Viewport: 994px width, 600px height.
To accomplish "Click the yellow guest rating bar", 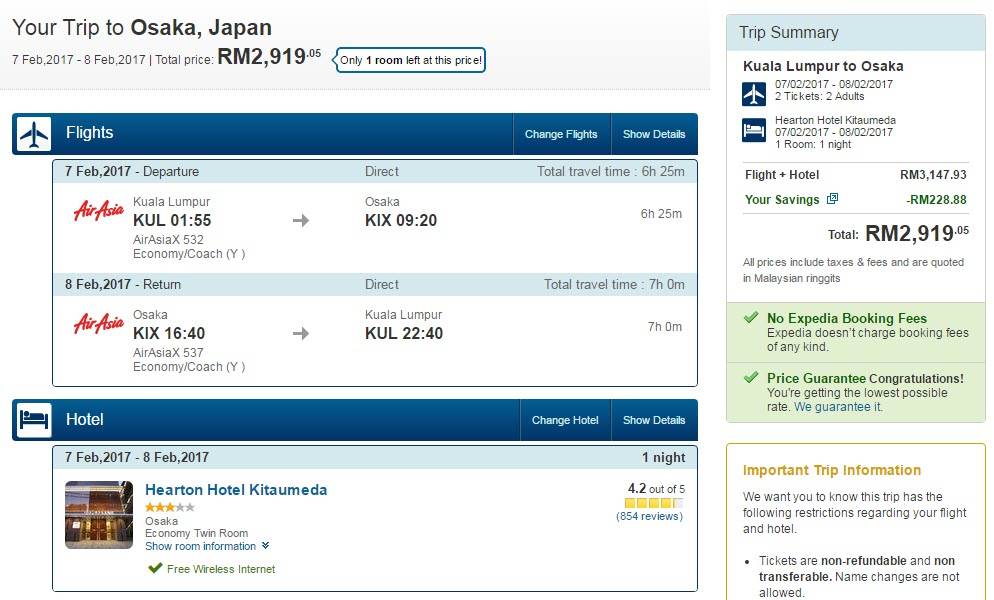I will pos(654,503).
